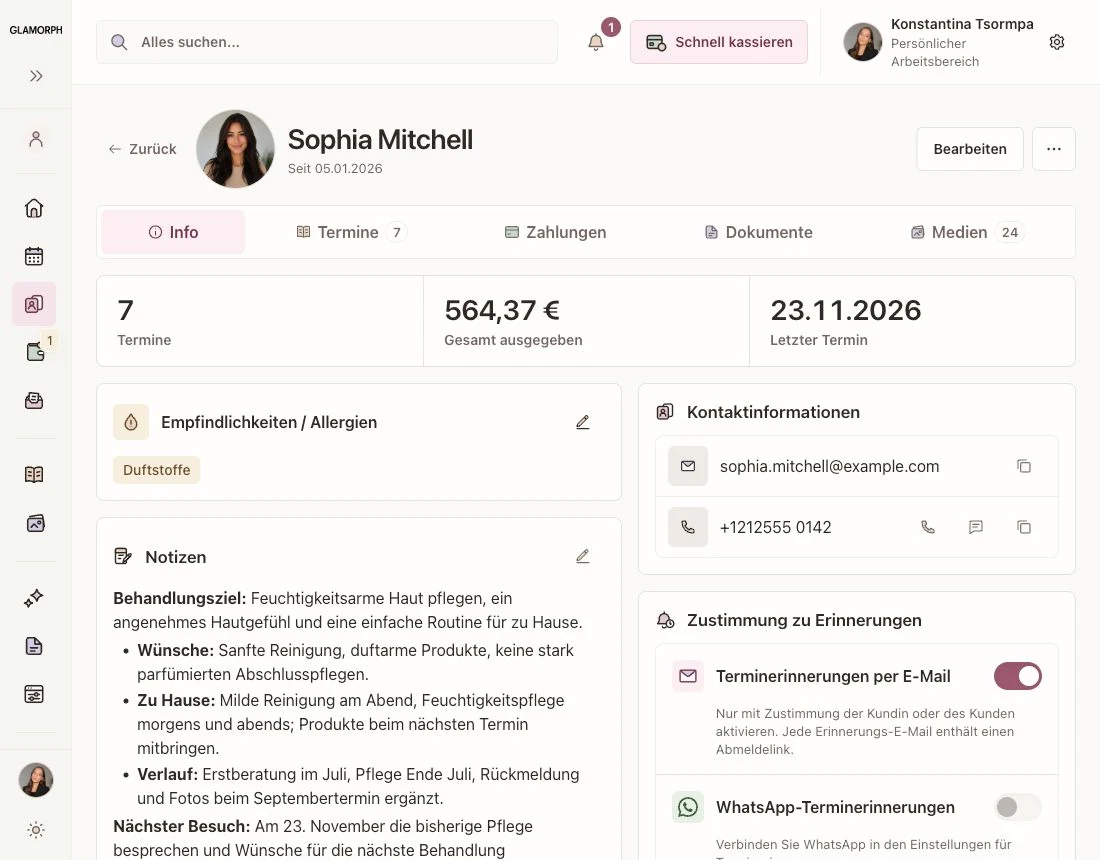Click the phone number text +1212555 0142
Image resolution: width=1100 pixels, height=860 pixels.
tap(775, 527)
